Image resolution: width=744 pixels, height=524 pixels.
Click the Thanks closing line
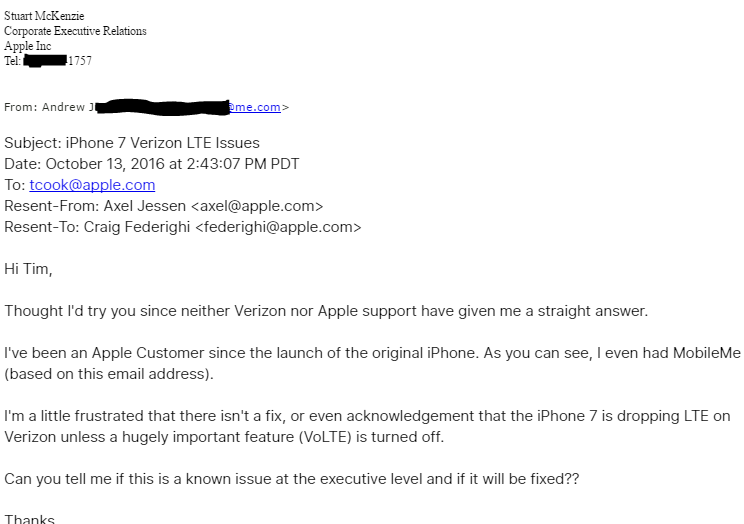tap(30, 518)
